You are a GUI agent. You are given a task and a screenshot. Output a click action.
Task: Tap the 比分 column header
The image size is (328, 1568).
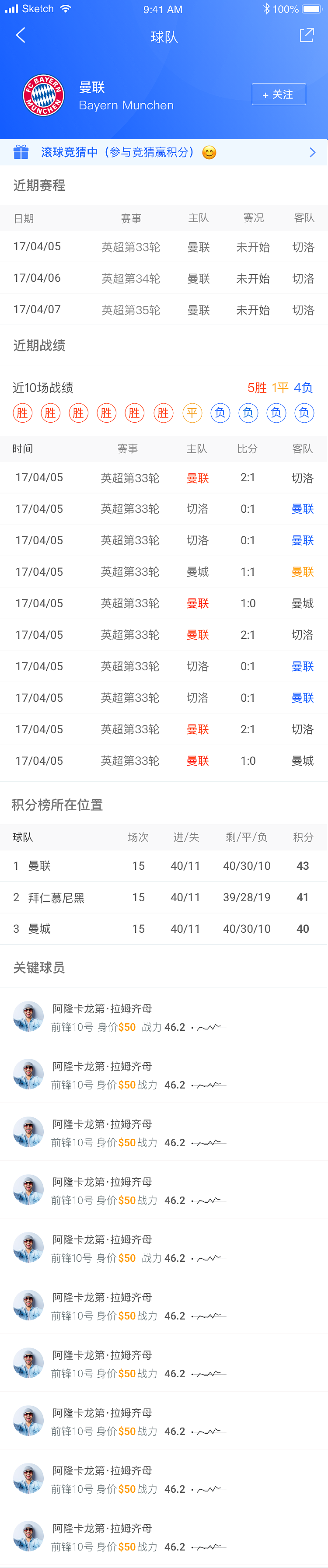[x=247, y=448]
